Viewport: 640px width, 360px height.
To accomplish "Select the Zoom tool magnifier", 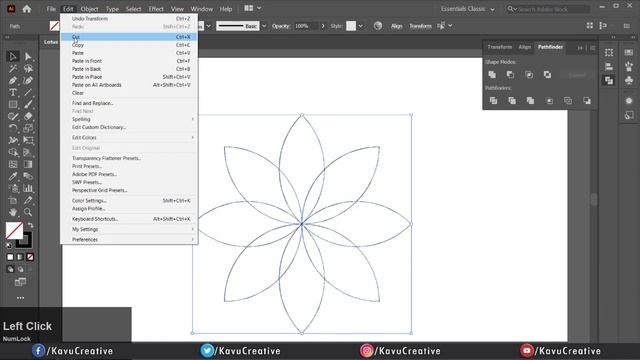I will click(28, 212).
